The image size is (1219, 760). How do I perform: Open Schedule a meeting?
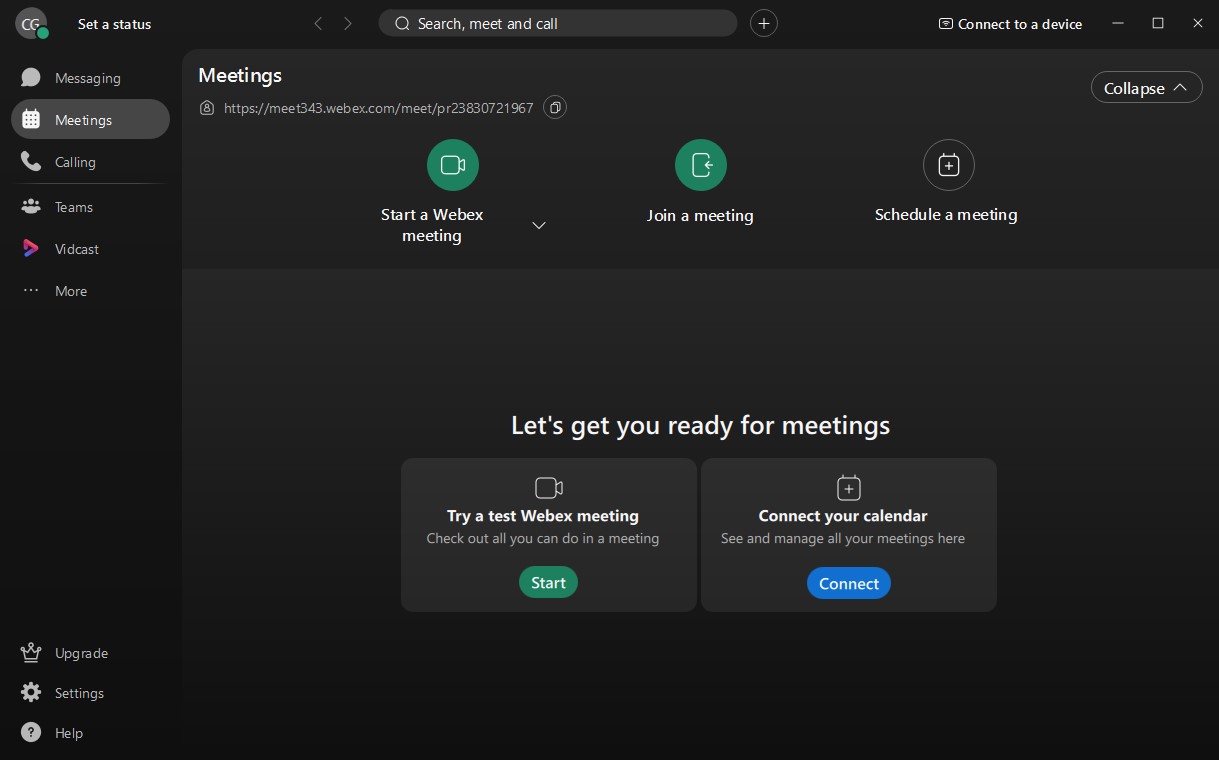tap(947, 165)
